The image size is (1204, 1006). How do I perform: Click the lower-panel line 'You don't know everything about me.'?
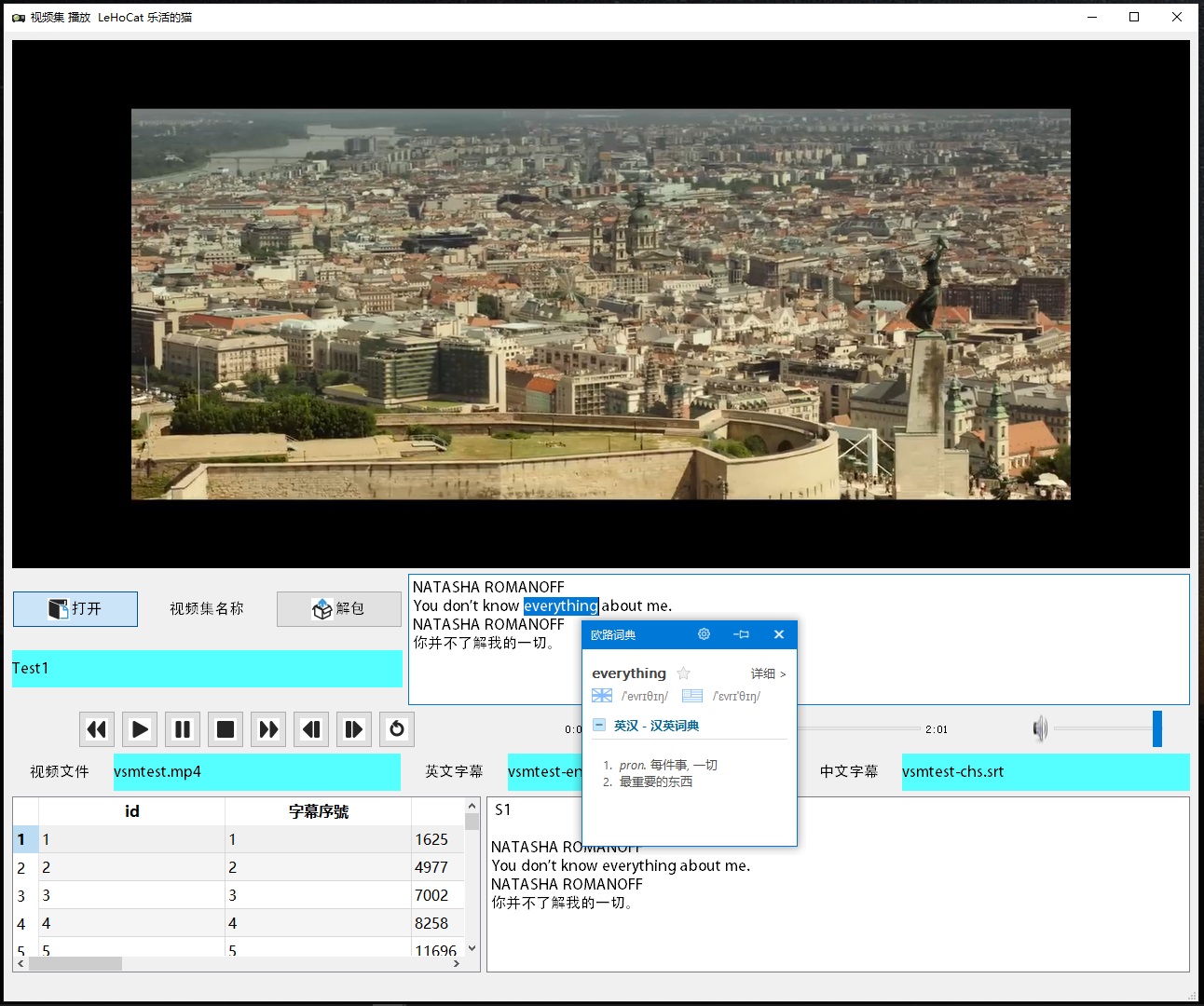(621, 865)
